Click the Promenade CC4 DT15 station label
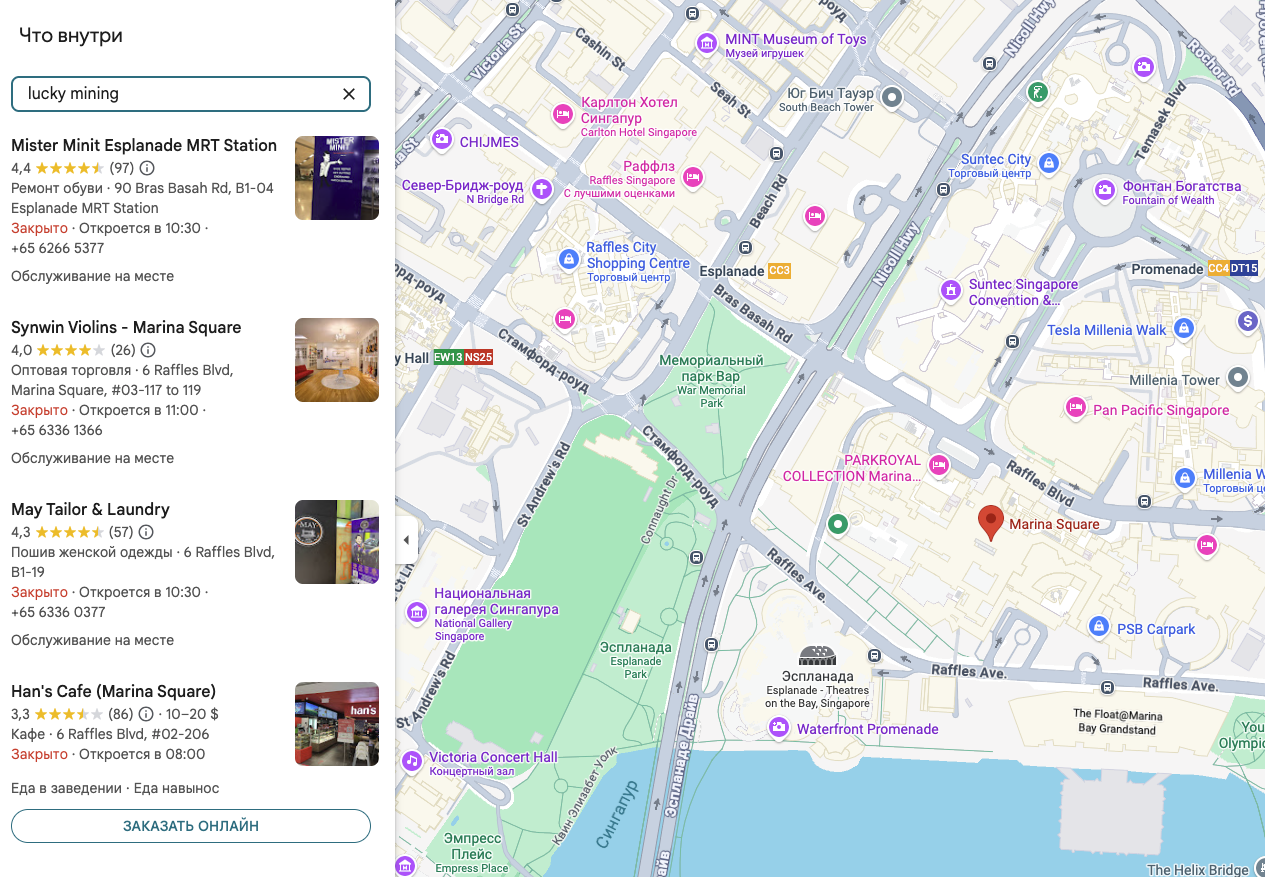 click(1194, 269)
